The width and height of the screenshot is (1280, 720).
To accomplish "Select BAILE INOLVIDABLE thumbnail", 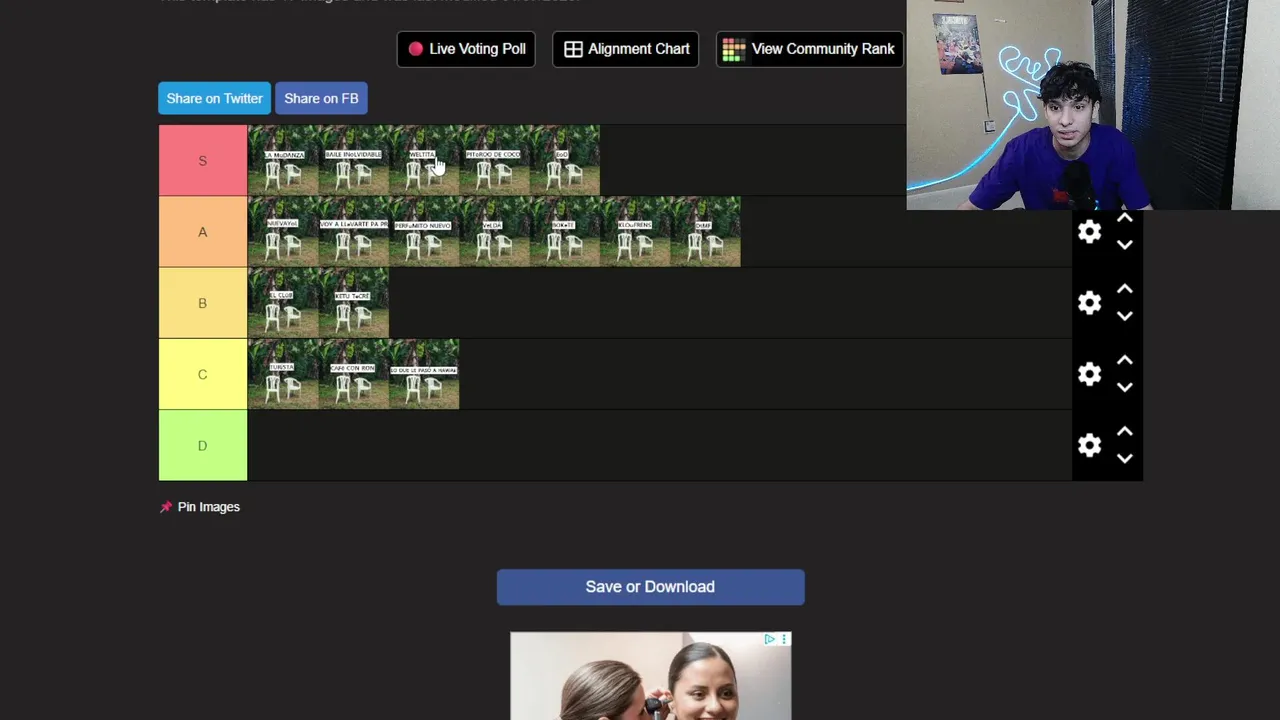I will click(x=353, y=160).
